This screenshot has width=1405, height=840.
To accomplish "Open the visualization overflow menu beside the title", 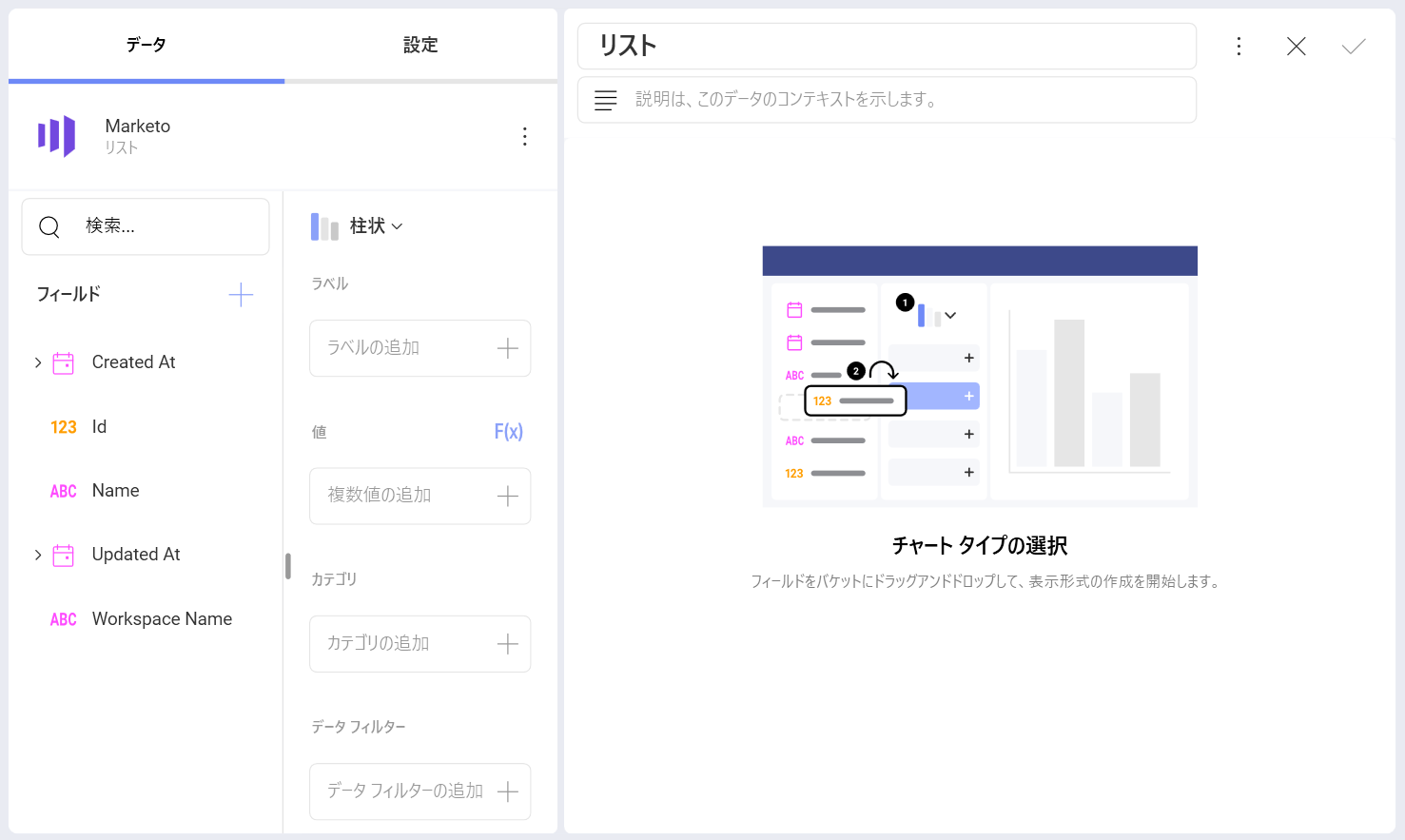I will coord(1239,46).
